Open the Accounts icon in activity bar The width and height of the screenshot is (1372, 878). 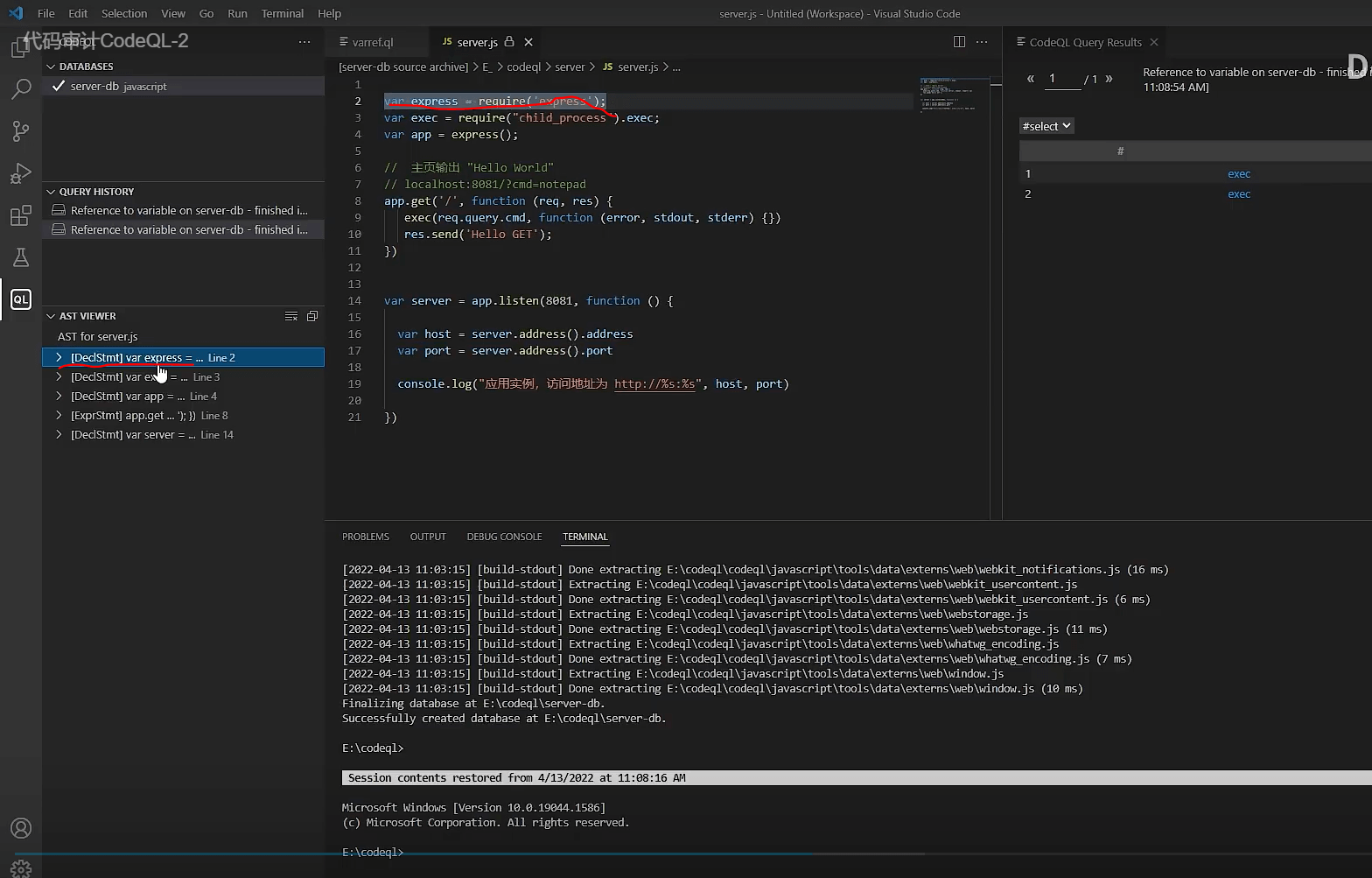21,828
